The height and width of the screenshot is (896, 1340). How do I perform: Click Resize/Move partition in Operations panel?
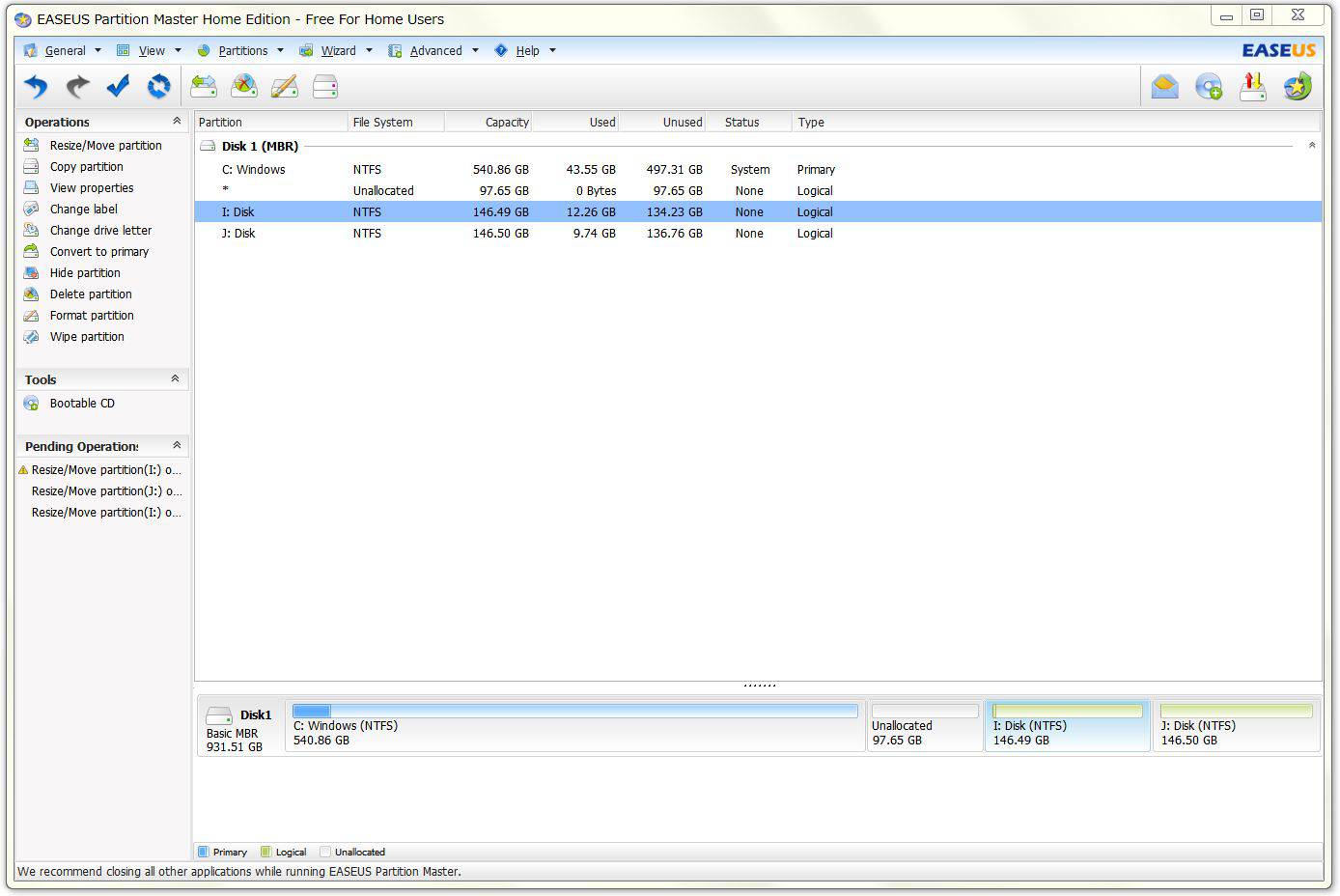tap(105, 146)
